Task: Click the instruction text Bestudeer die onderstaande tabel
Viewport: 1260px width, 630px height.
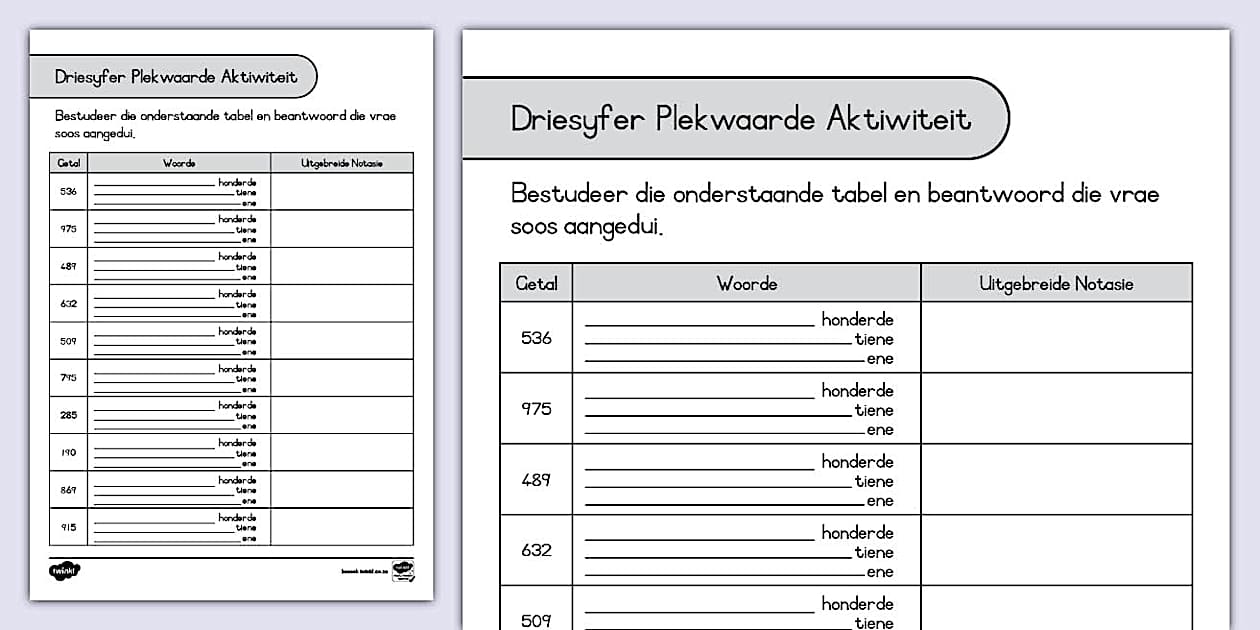Action: coord(833,208)
